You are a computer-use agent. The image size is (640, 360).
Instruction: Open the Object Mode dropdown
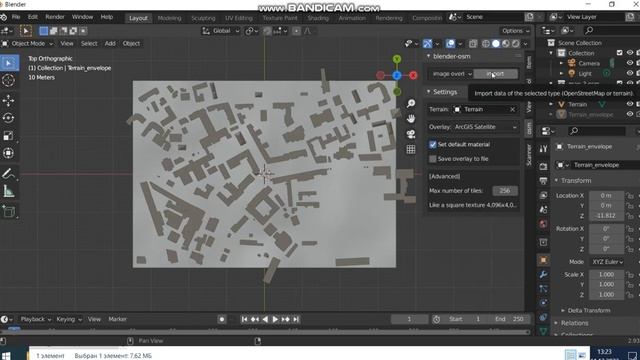(x=28, y=44)
